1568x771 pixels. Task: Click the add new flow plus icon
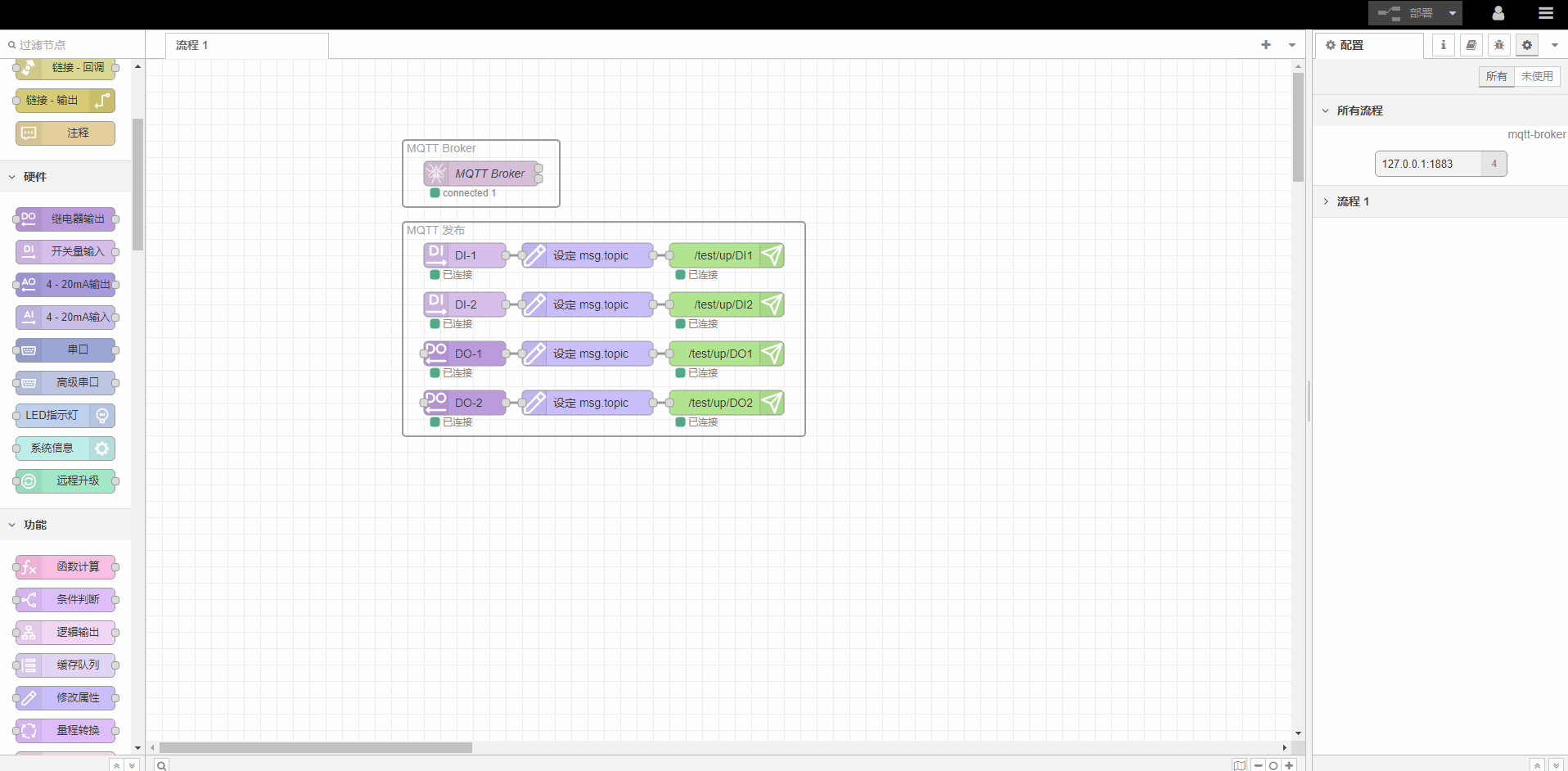(x=1265, y=45)
